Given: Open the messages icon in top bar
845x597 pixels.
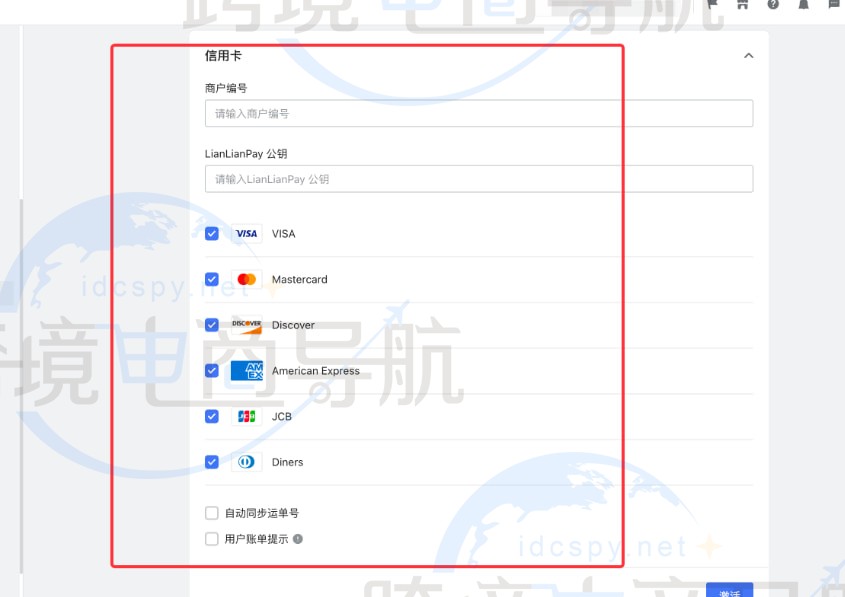Looking at the screenshot, I should coord(833,6).
